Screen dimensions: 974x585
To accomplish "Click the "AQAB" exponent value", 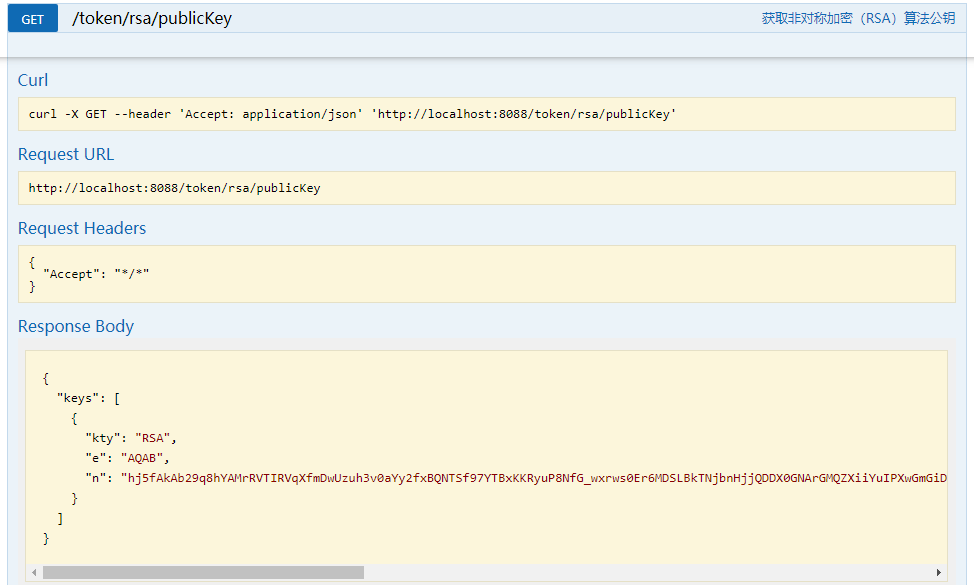I will pos(142,458).
